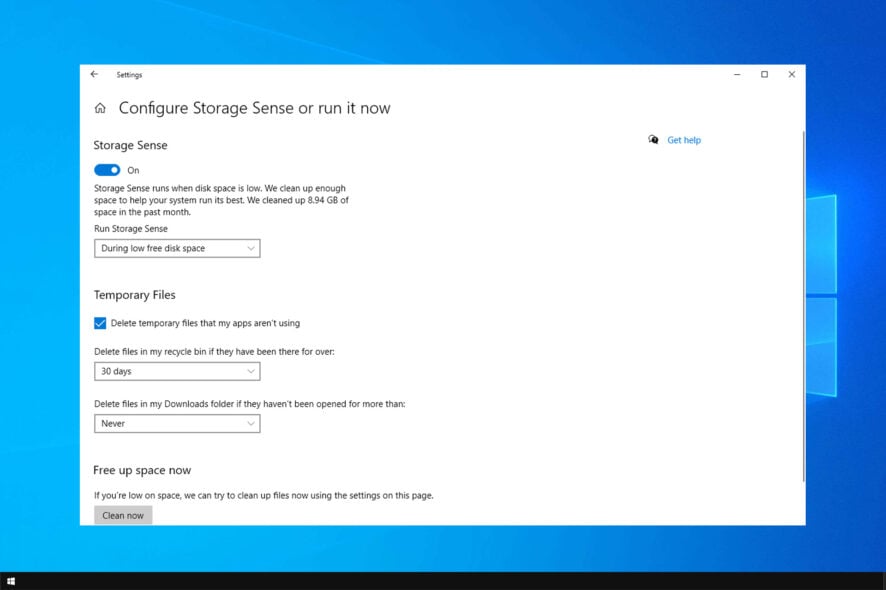The height and width of the screenshot is (590, 886).
Task: Click the home icon beside the page title
Action: click(x=99, y=107)
